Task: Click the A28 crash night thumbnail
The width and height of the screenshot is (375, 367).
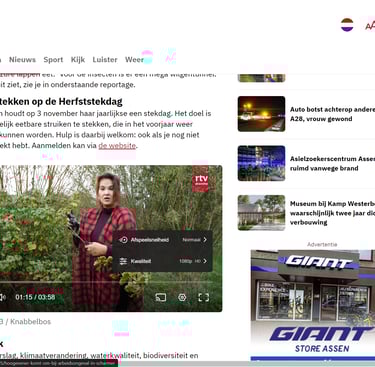Action: (x=261, y=114)
